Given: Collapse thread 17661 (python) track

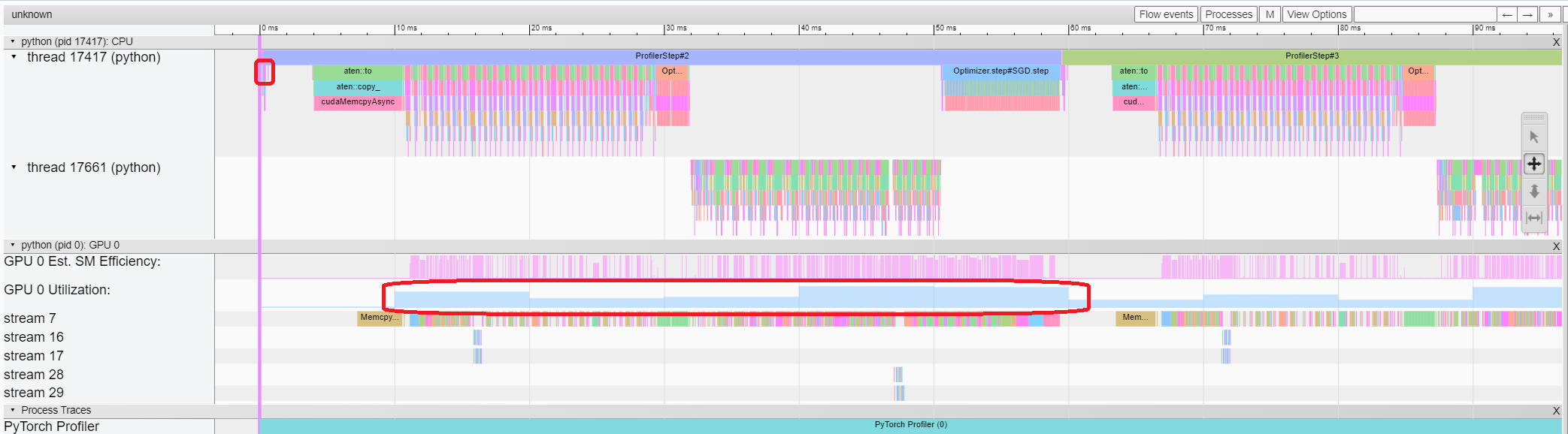Looking at the screenshot, I should (x=14, y=167).
